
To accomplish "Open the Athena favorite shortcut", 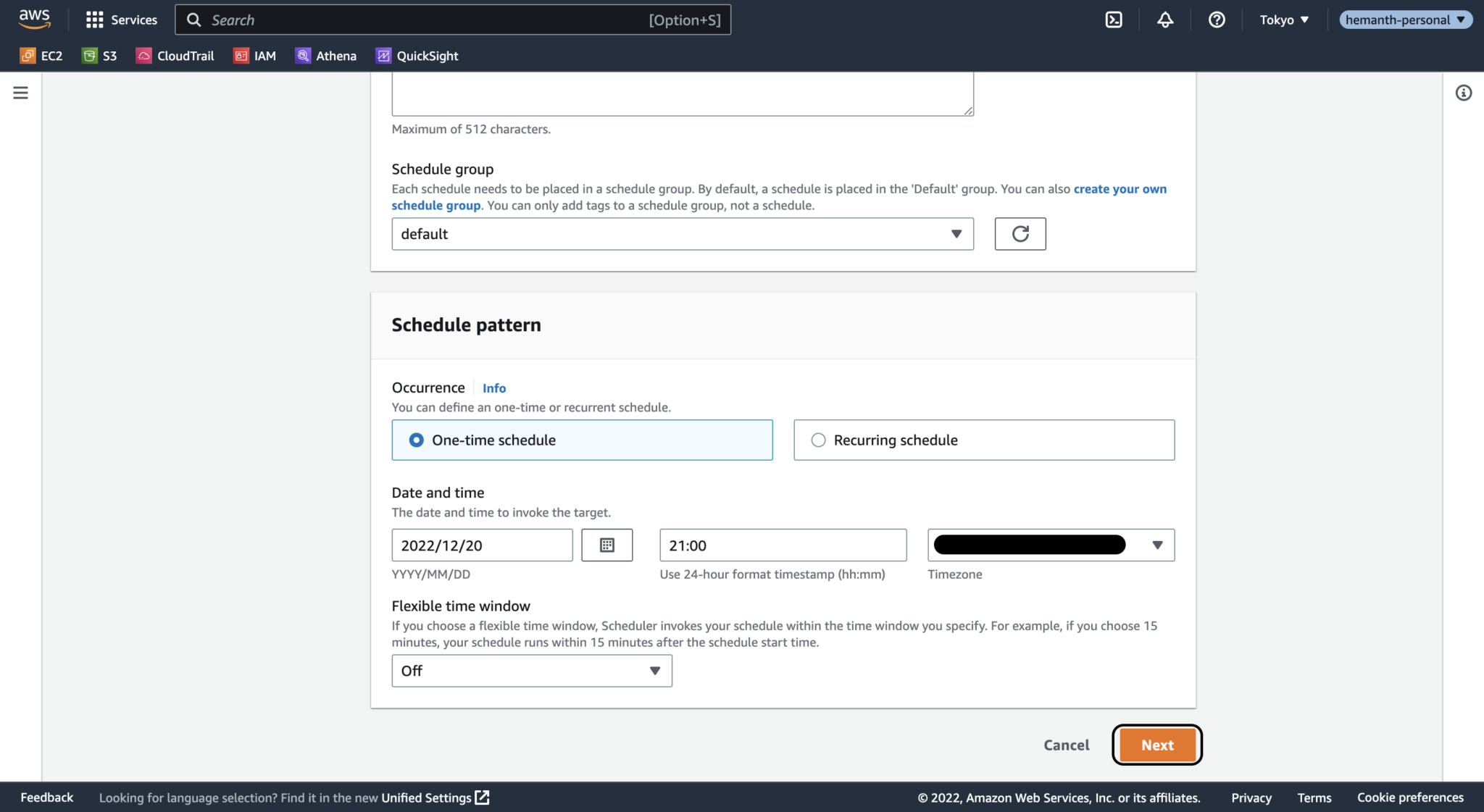I will [325, 55].
